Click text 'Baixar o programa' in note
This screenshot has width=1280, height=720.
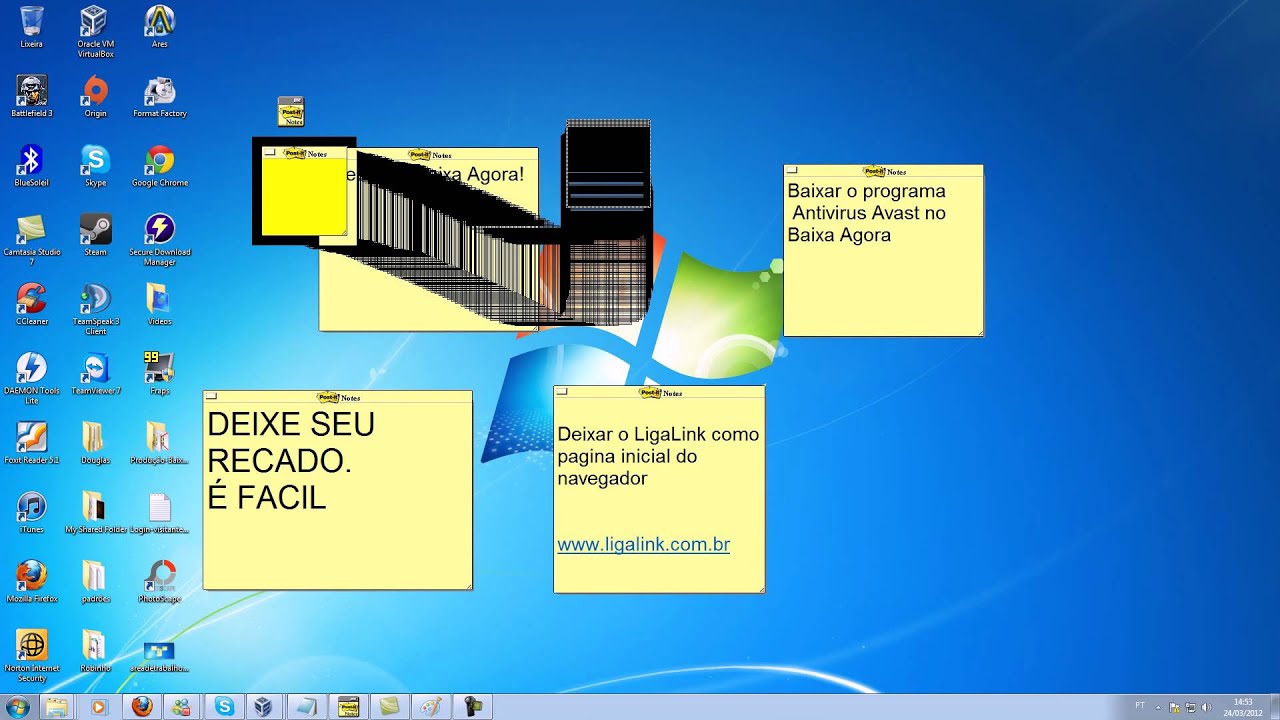point(866,191)
